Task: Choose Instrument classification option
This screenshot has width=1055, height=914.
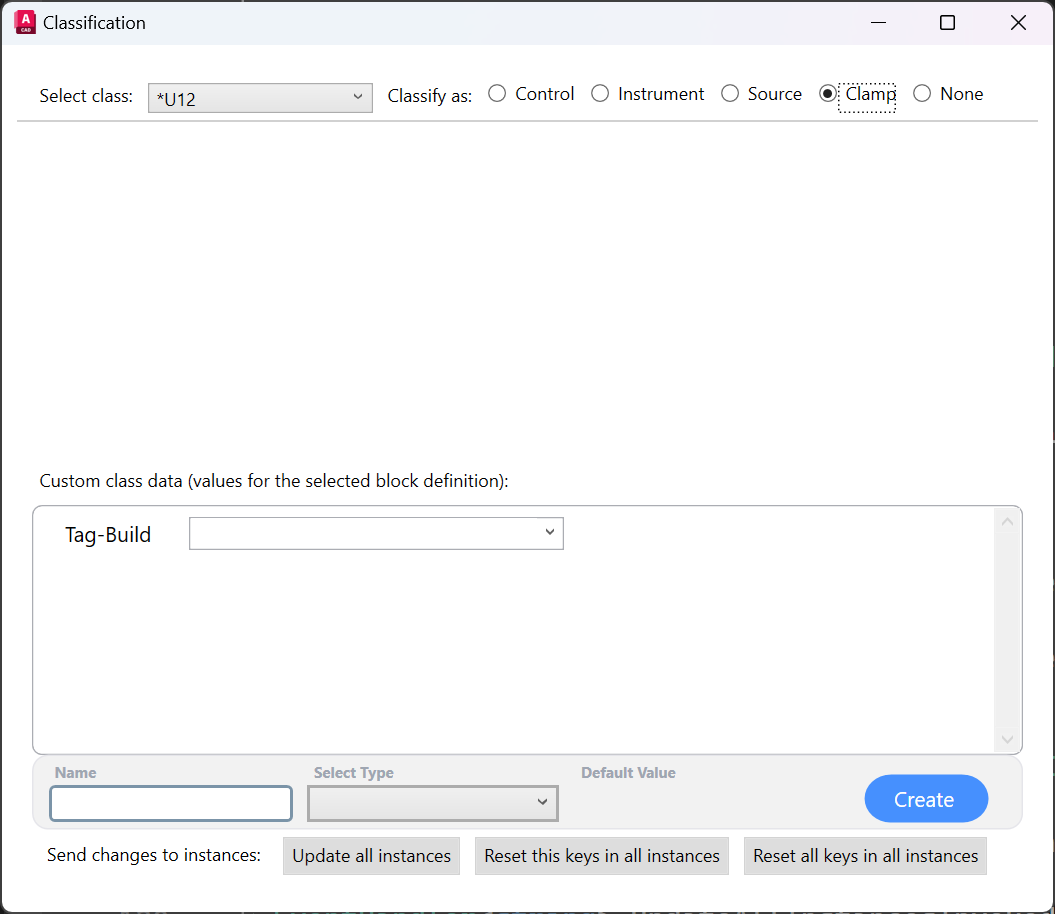Action: coord(647,94)
